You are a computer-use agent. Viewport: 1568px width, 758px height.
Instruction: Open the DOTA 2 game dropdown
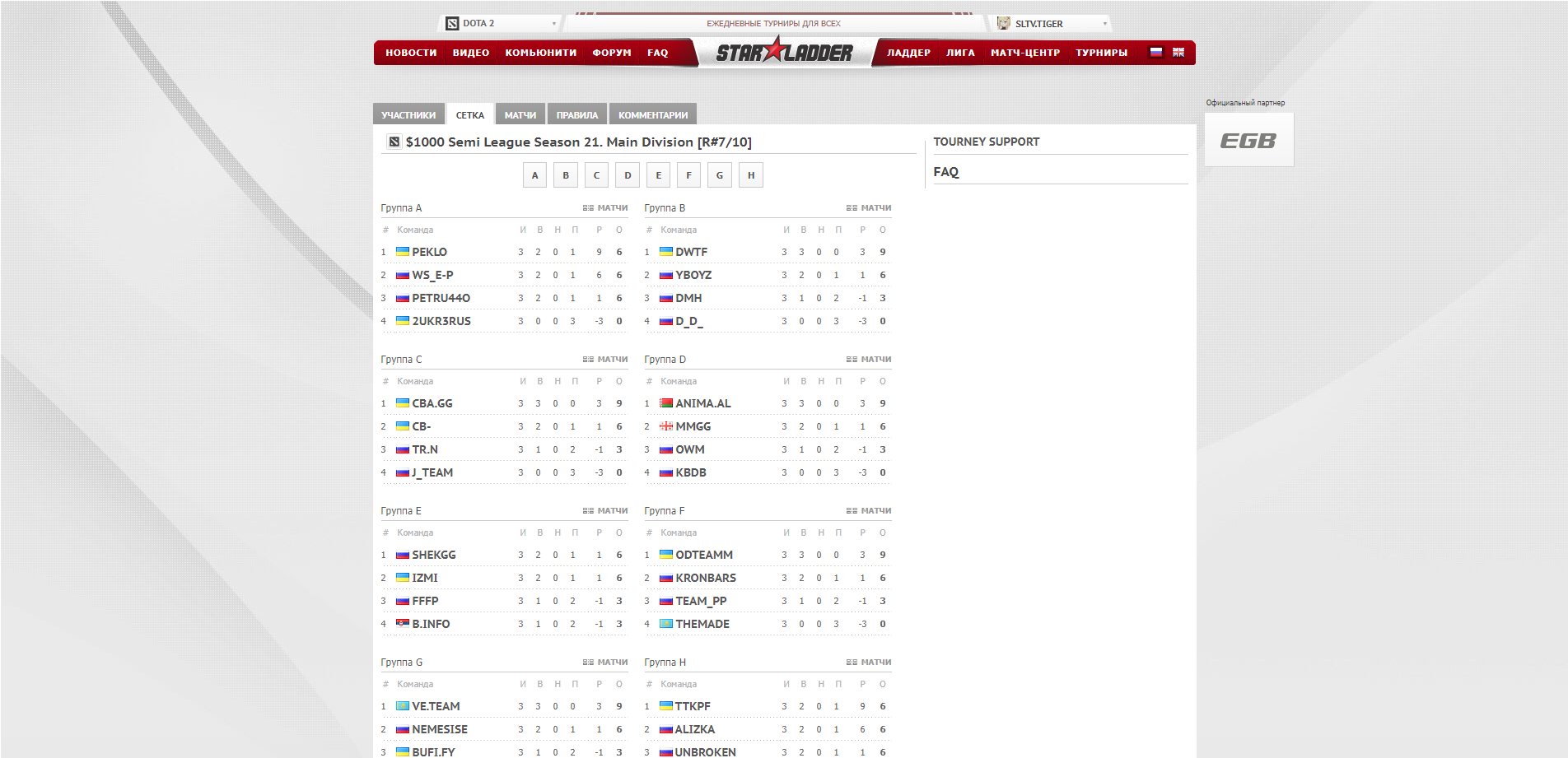tap(502, 23)
